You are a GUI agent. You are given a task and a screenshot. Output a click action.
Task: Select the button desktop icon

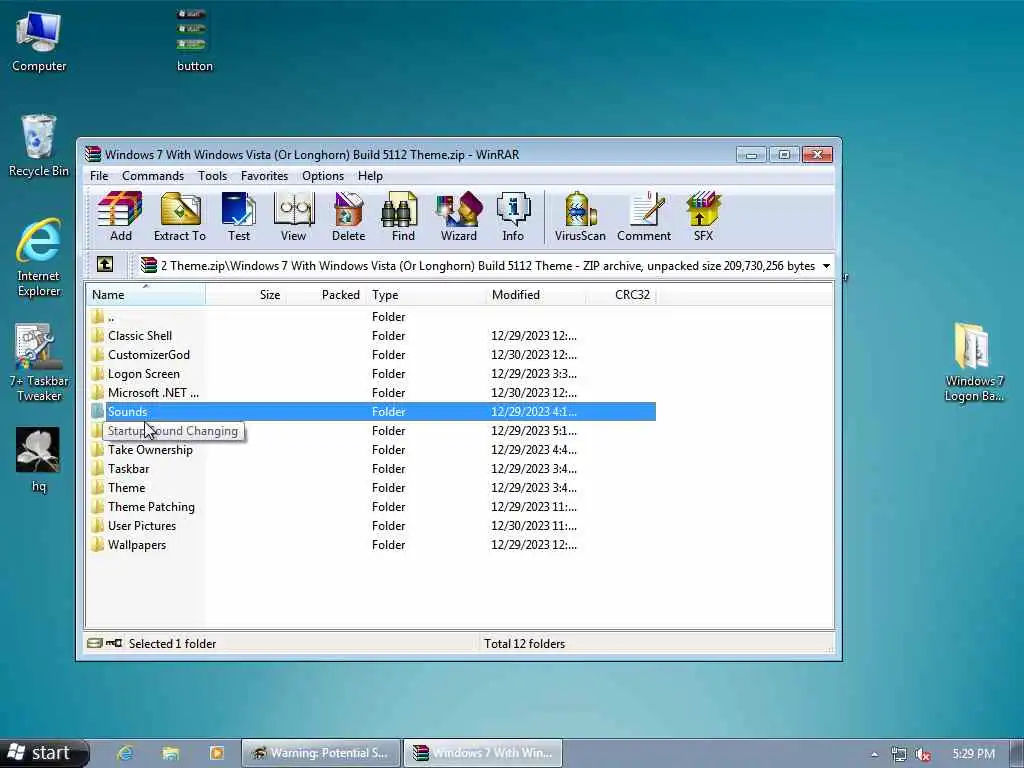[194, 40]
